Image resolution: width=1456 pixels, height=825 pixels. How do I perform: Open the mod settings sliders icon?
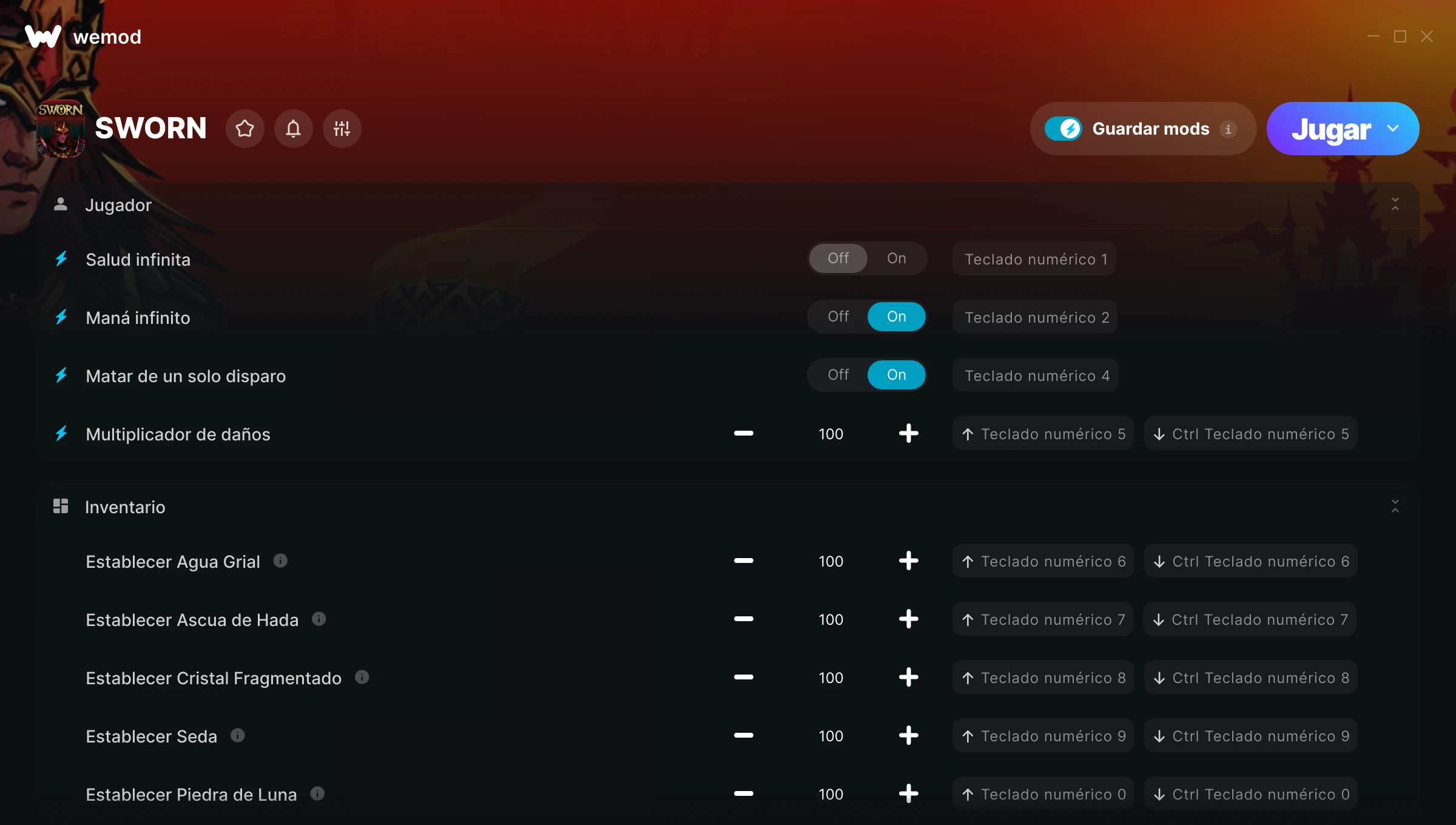coord(342,129)
